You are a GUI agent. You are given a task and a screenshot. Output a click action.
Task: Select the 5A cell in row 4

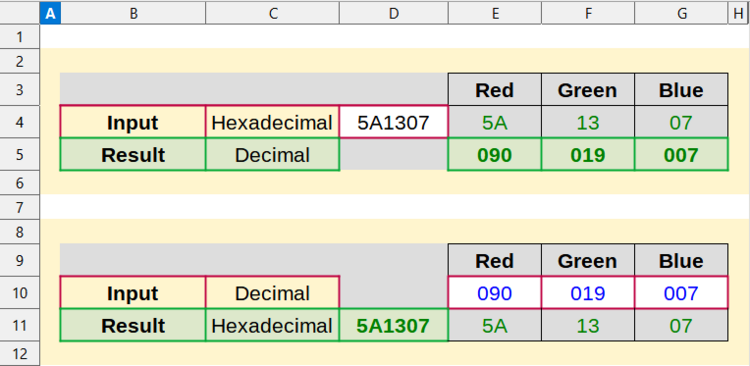495,122
